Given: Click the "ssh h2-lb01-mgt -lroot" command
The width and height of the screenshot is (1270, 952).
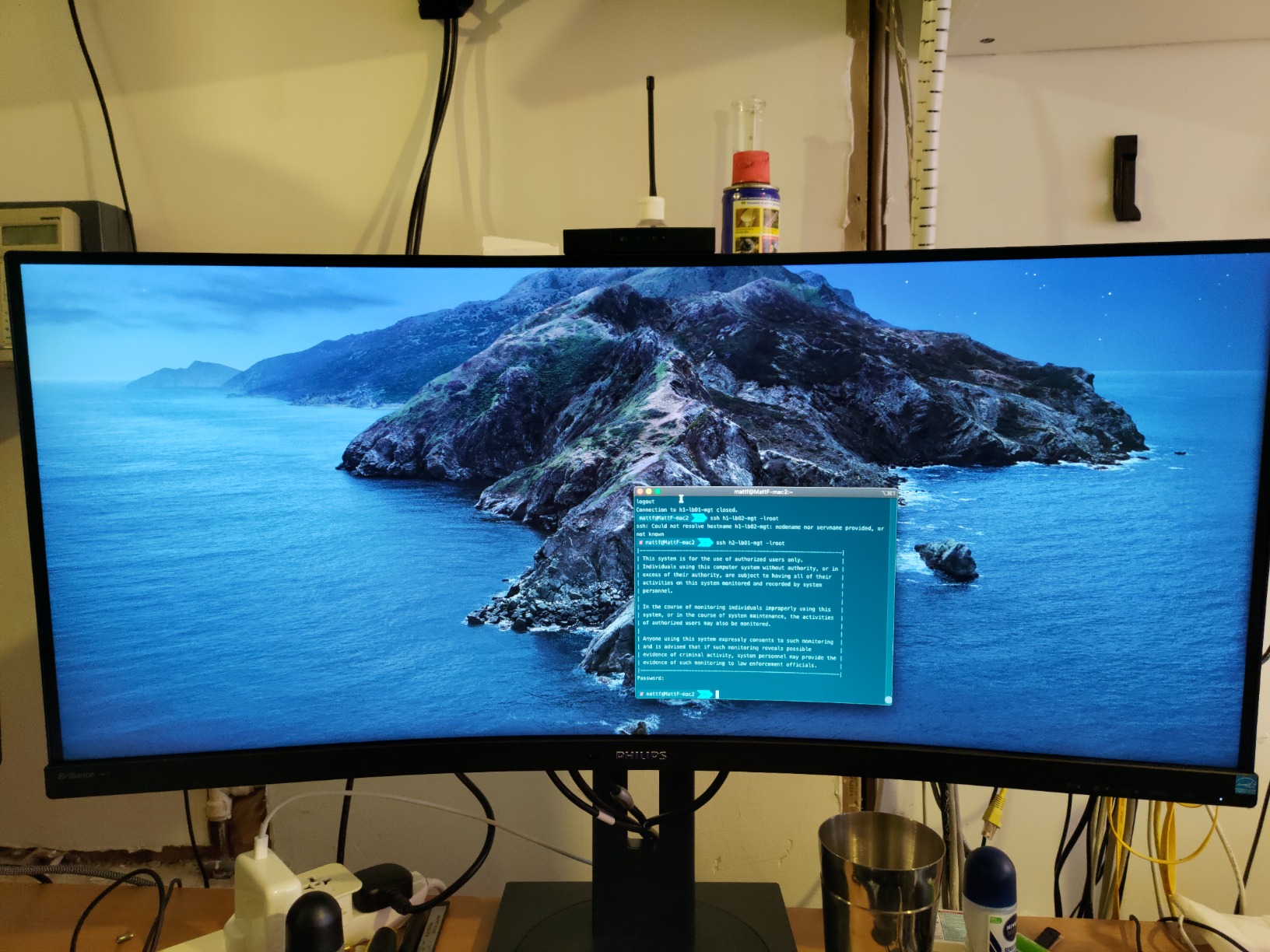Looking at the screenshot, I should point(750,543).
